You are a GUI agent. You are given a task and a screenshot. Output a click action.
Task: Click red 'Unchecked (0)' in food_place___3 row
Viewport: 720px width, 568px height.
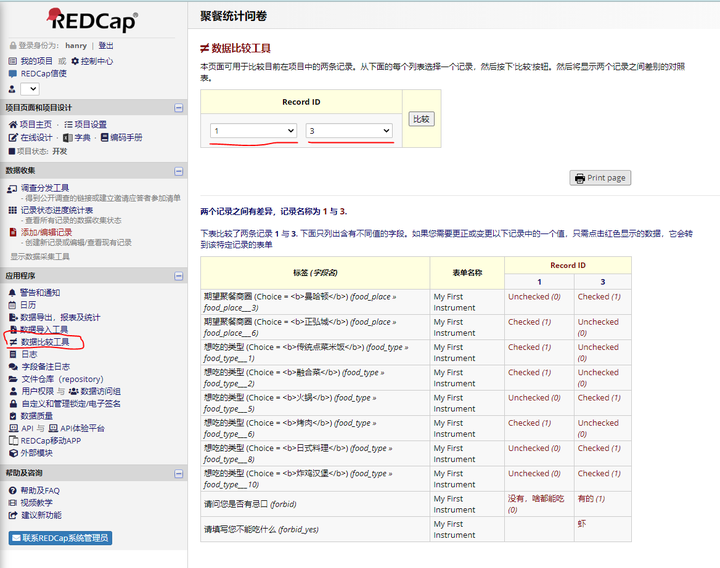pos(534,297)
